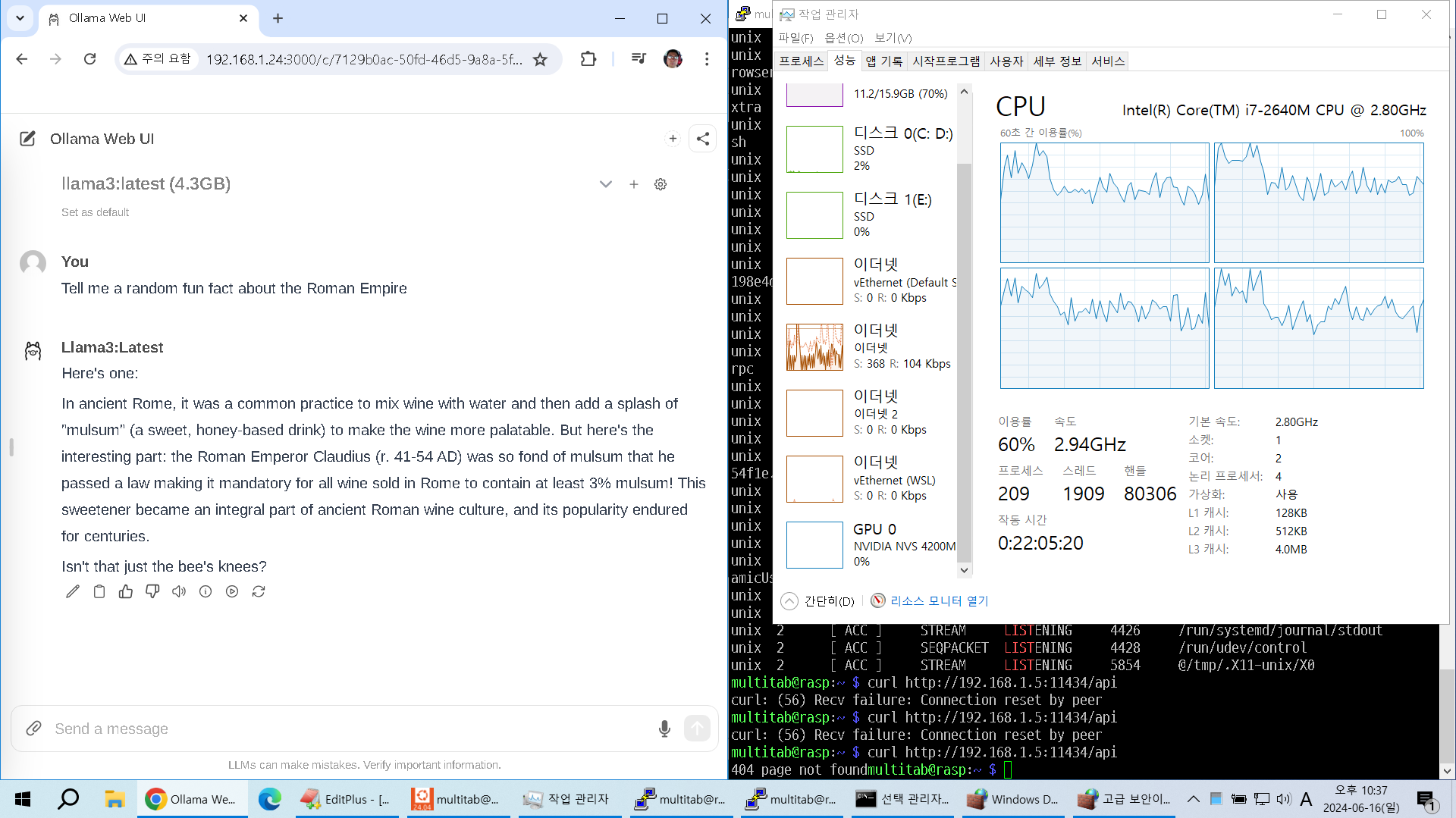Switch to the Users tab

1006,61
